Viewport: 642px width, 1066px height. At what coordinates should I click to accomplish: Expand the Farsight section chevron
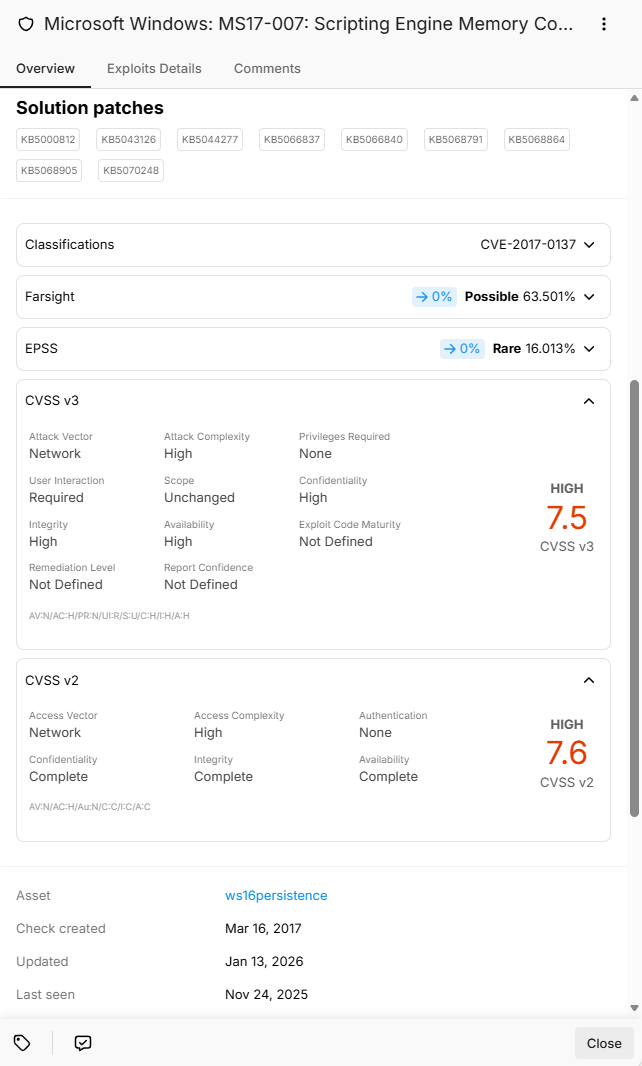click(x=590, y=296)
